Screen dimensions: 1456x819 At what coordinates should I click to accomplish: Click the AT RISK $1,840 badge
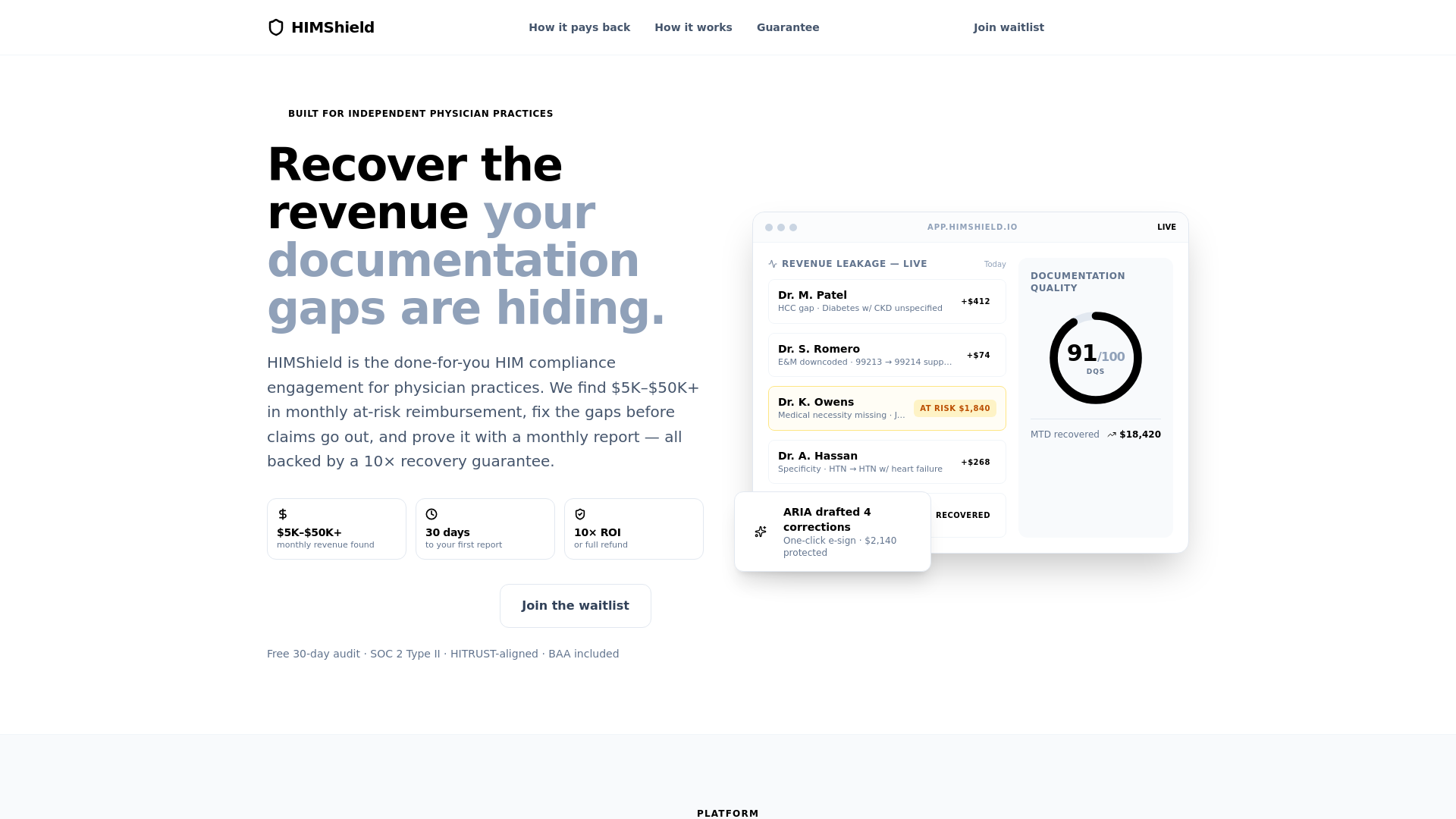pos(955,408)
